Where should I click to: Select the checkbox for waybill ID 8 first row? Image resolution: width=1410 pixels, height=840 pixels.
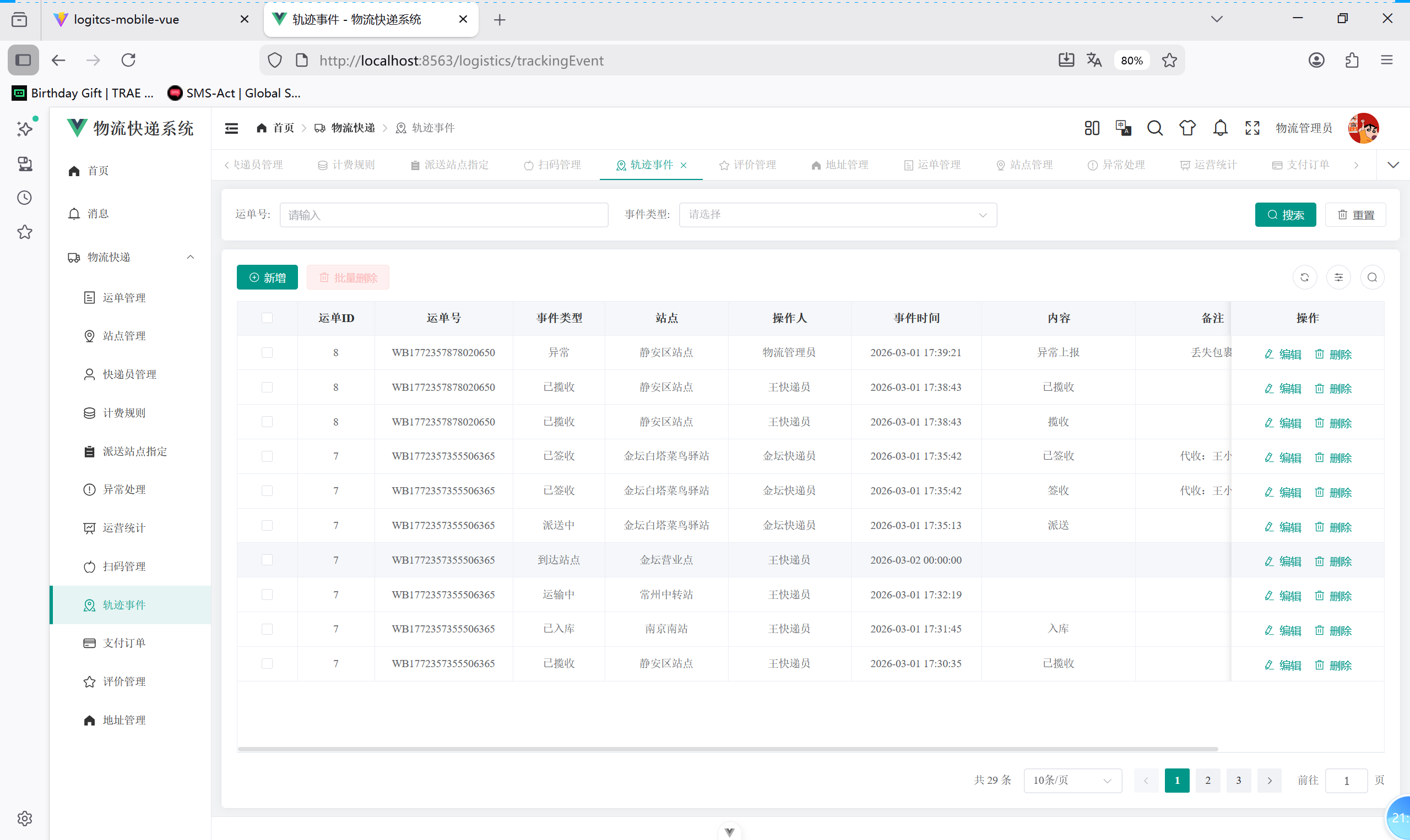click(x=267, y=352)
